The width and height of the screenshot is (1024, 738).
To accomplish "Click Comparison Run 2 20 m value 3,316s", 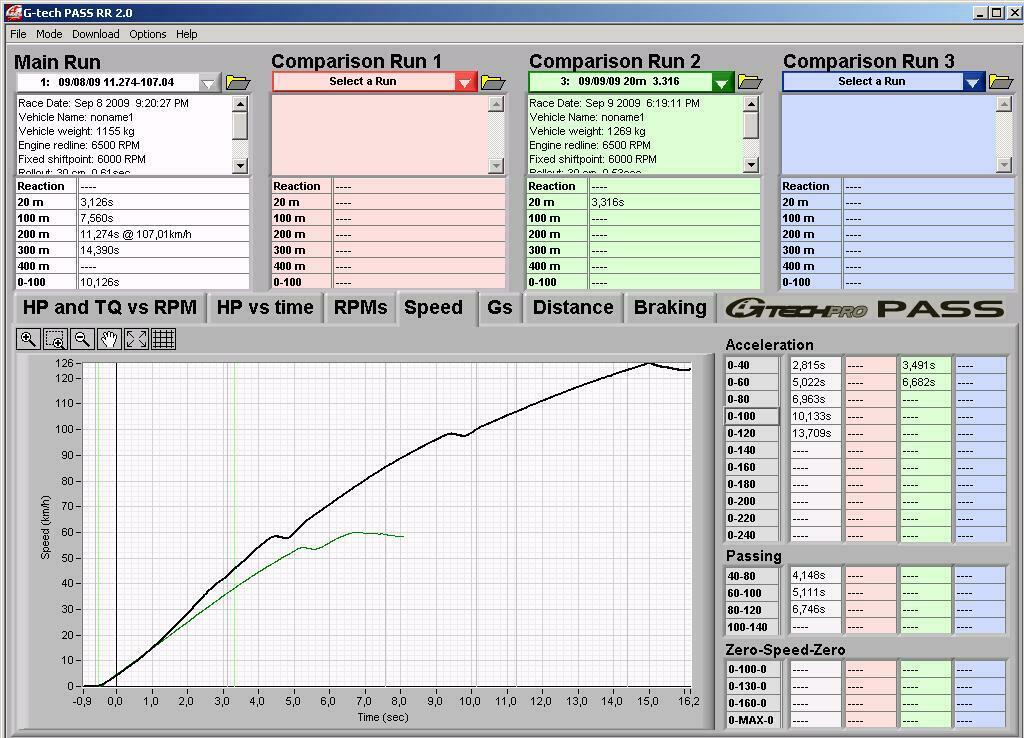I will pos(675,202).
